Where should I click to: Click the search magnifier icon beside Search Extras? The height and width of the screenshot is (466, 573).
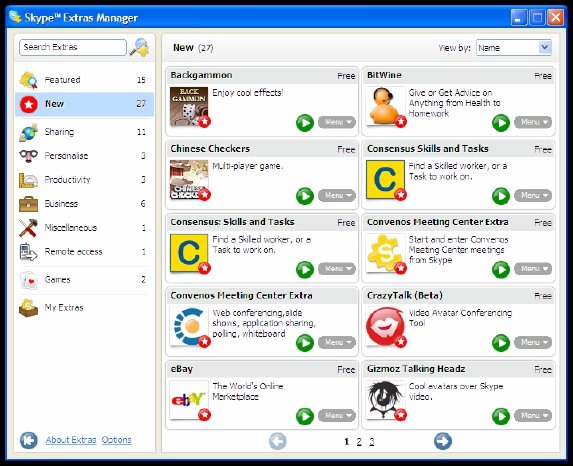[139, 48]
